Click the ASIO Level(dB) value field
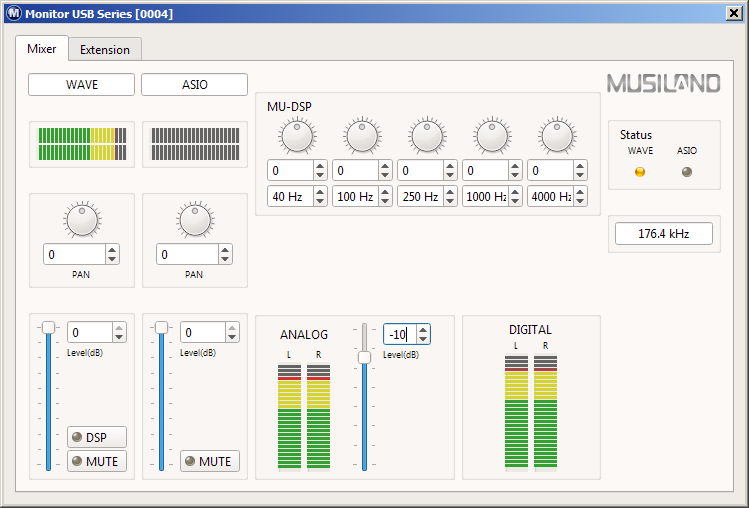 pyautogui.click(x=203, y=332)
